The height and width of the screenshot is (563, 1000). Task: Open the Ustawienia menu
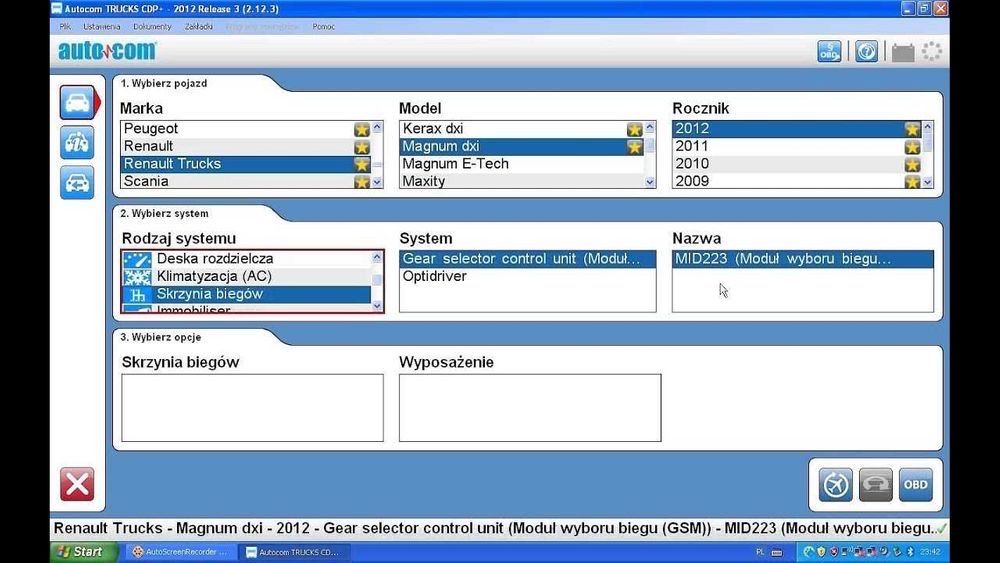(101, 27)
